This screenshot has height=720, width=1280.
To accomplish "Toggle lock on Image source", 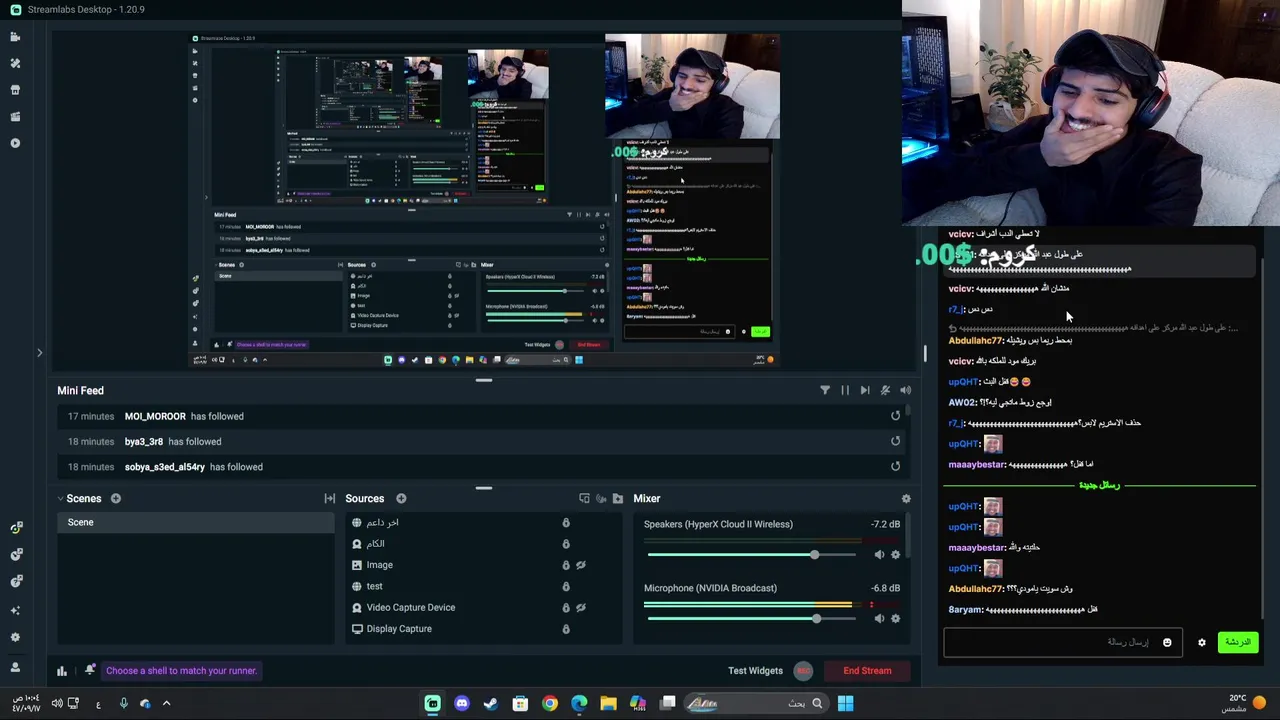I will [x=566, y=565].
